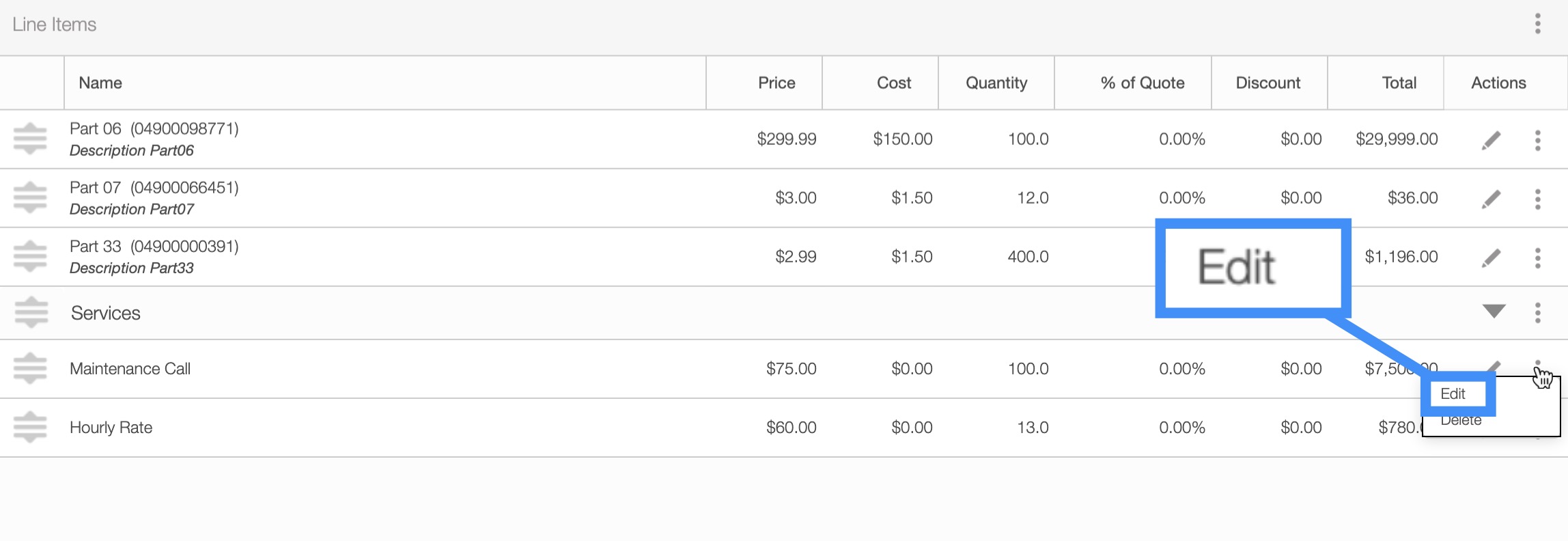The height and width of the screenshot is (541, 1568).
Task: Open three-dot actions menu for Part 06
Action: [1537, 140]
